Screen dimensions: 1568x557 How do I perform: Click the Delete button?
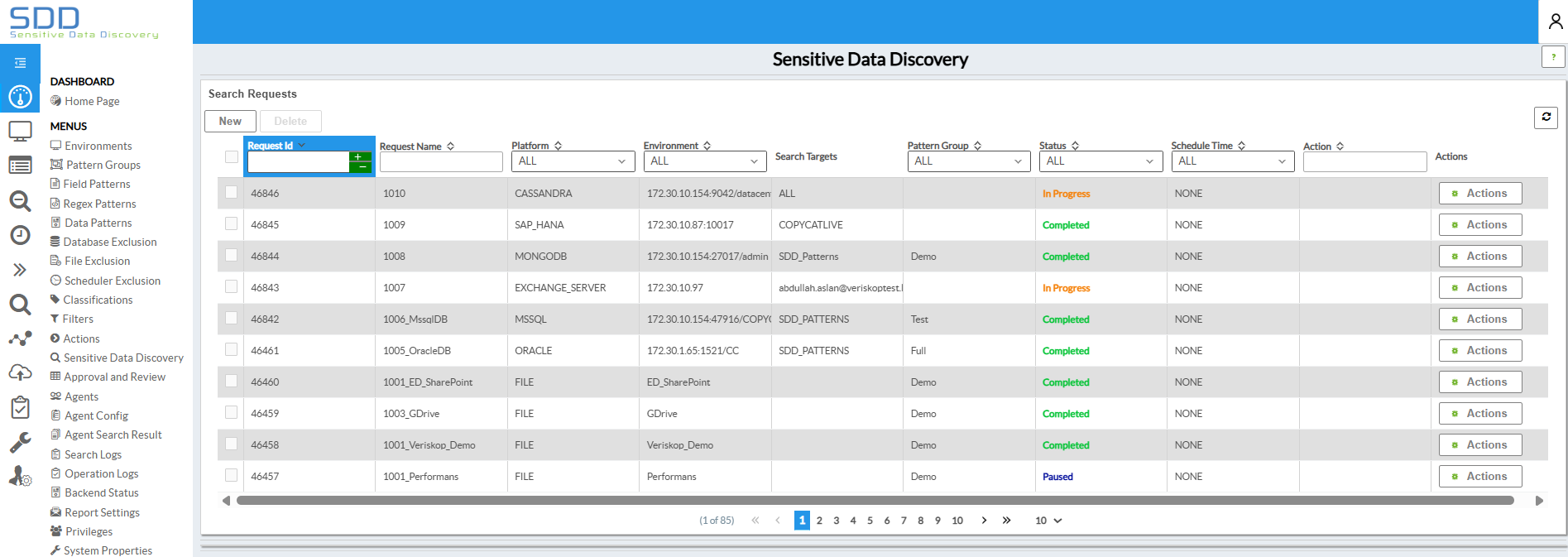290,121
